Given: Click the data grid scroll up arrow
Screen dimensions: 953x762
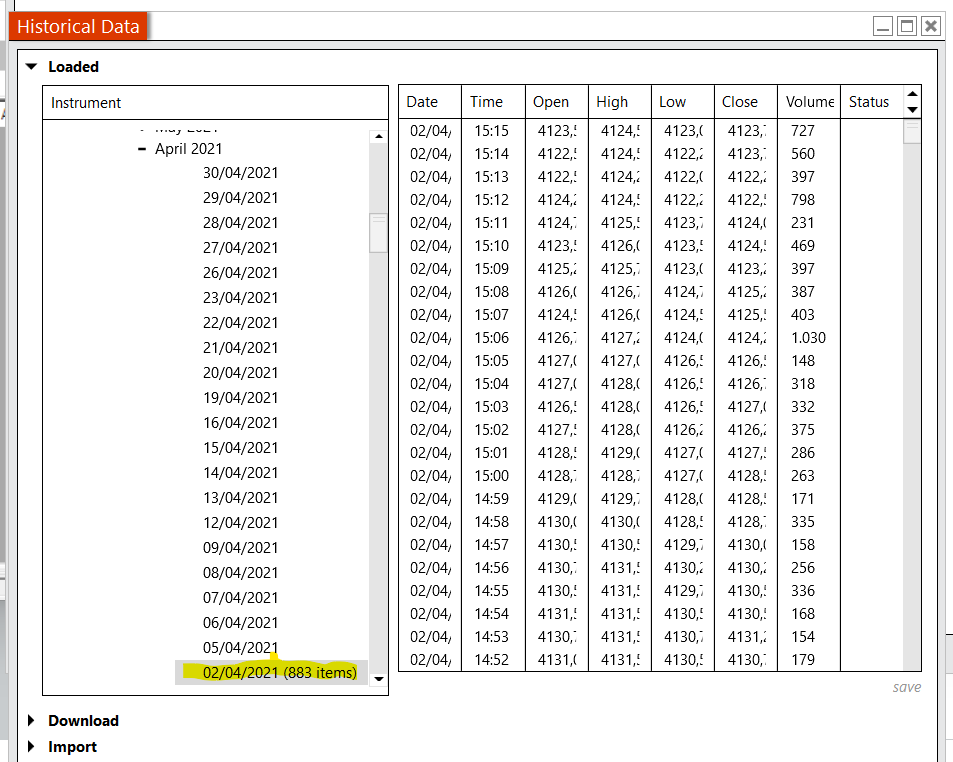Looking at the screenshot, I should pyautogui.click(x=912, y=94).
